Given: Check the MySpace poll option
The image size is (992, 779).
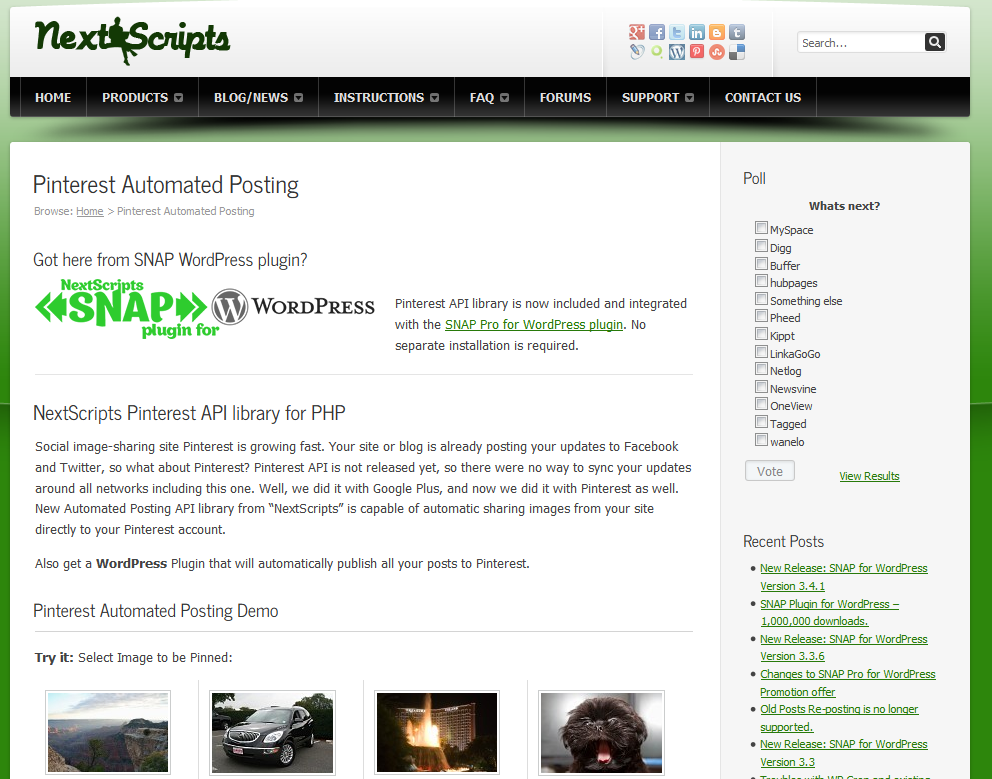Looking at the screenshot, I should pos(761,228).
